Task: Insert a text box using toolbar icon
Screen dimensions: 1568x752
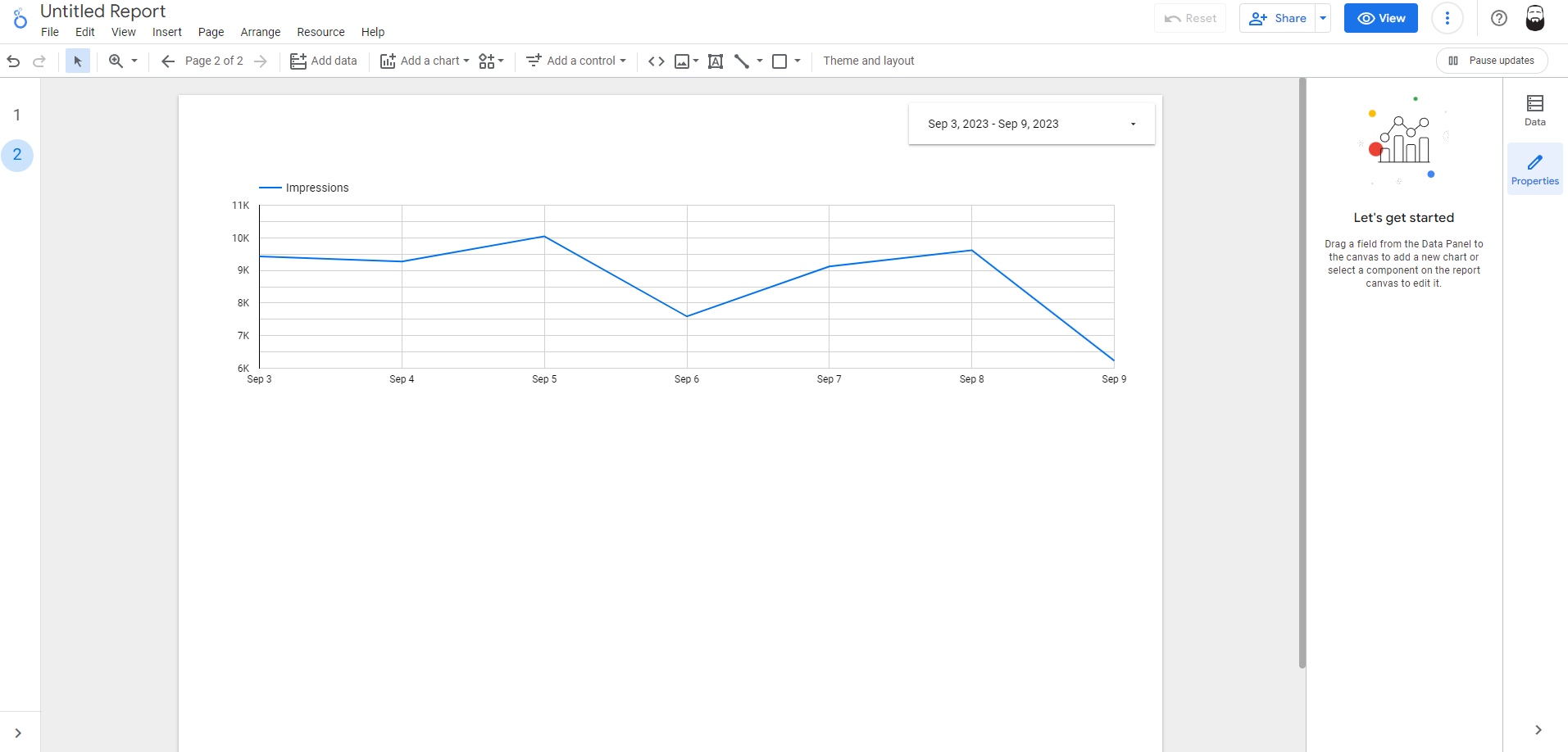Action: click(x=715, y=61)
